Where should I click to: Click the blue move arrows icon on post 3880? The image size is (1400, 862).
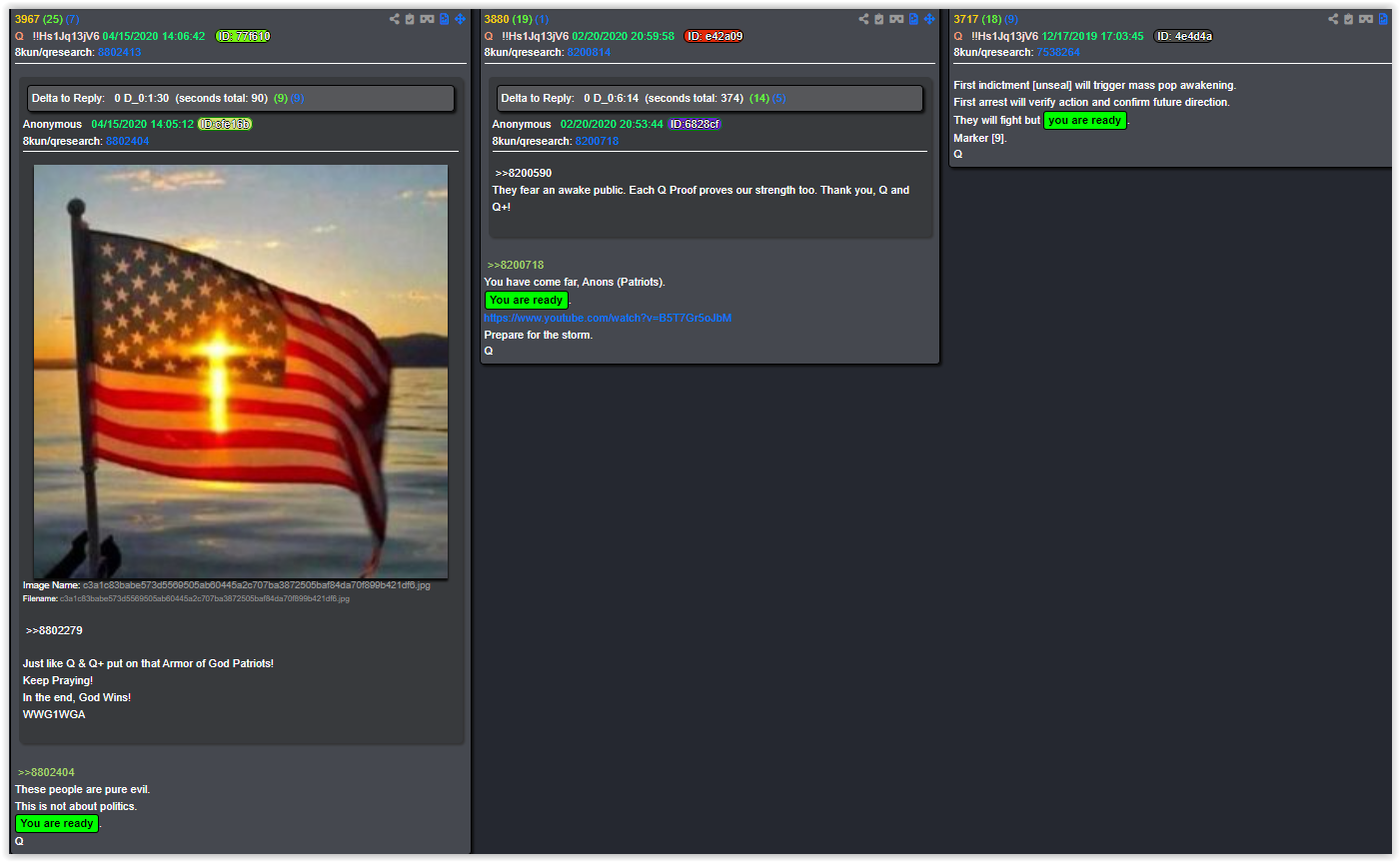click(x=929, y=19)
